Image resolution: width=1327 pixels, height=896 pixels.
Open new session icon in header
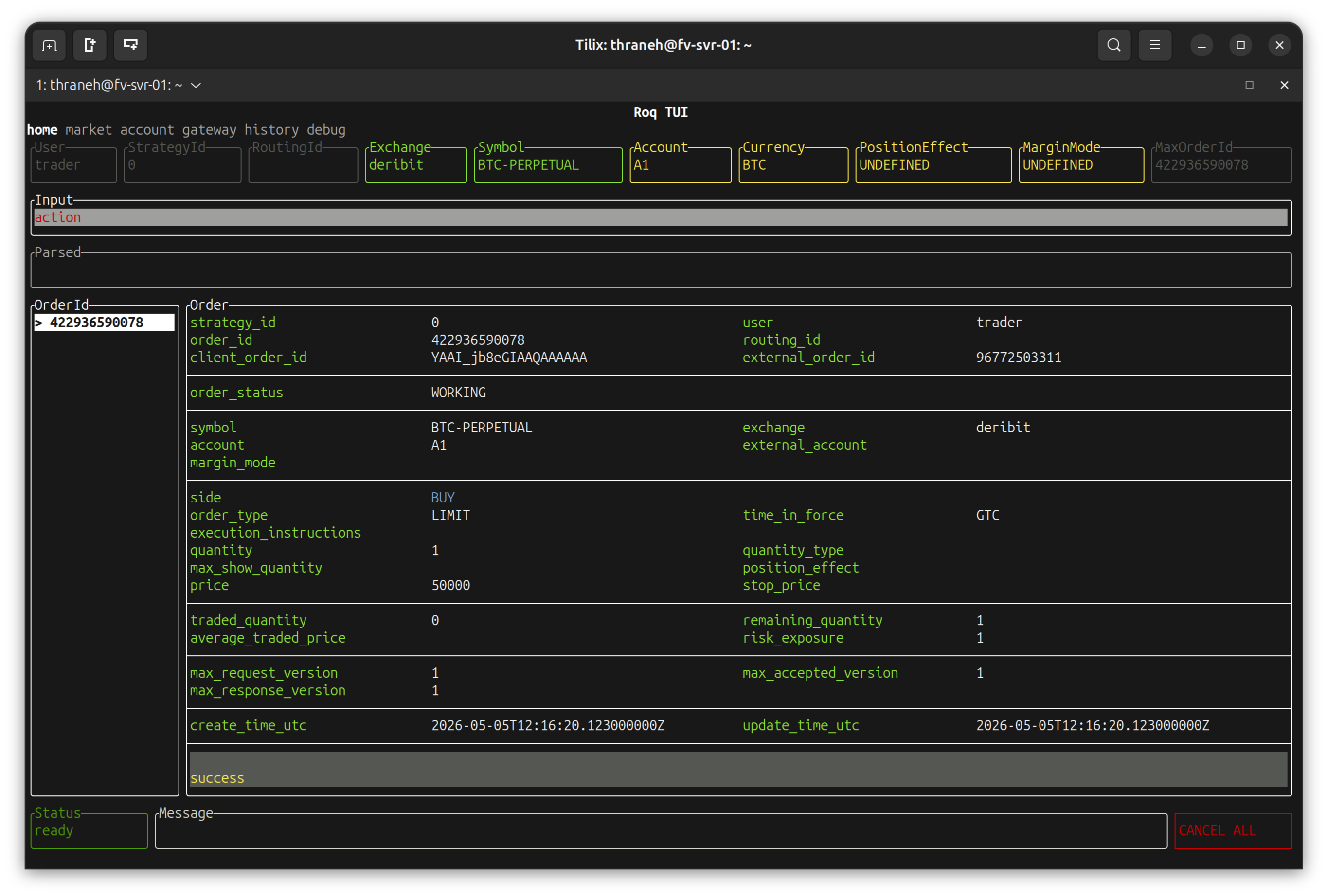49,45
